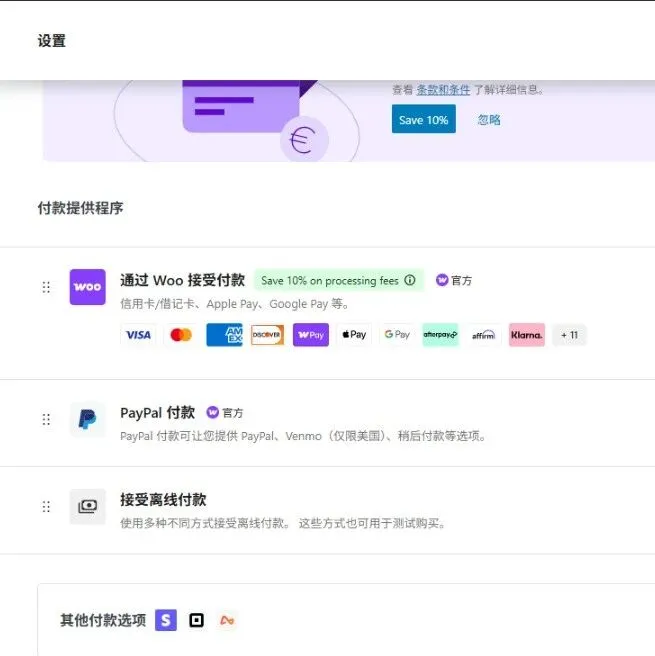Click the offline payments description text
Image resolution: width=655 pixels, height=656 pixels.
click(x=283, y=523)
